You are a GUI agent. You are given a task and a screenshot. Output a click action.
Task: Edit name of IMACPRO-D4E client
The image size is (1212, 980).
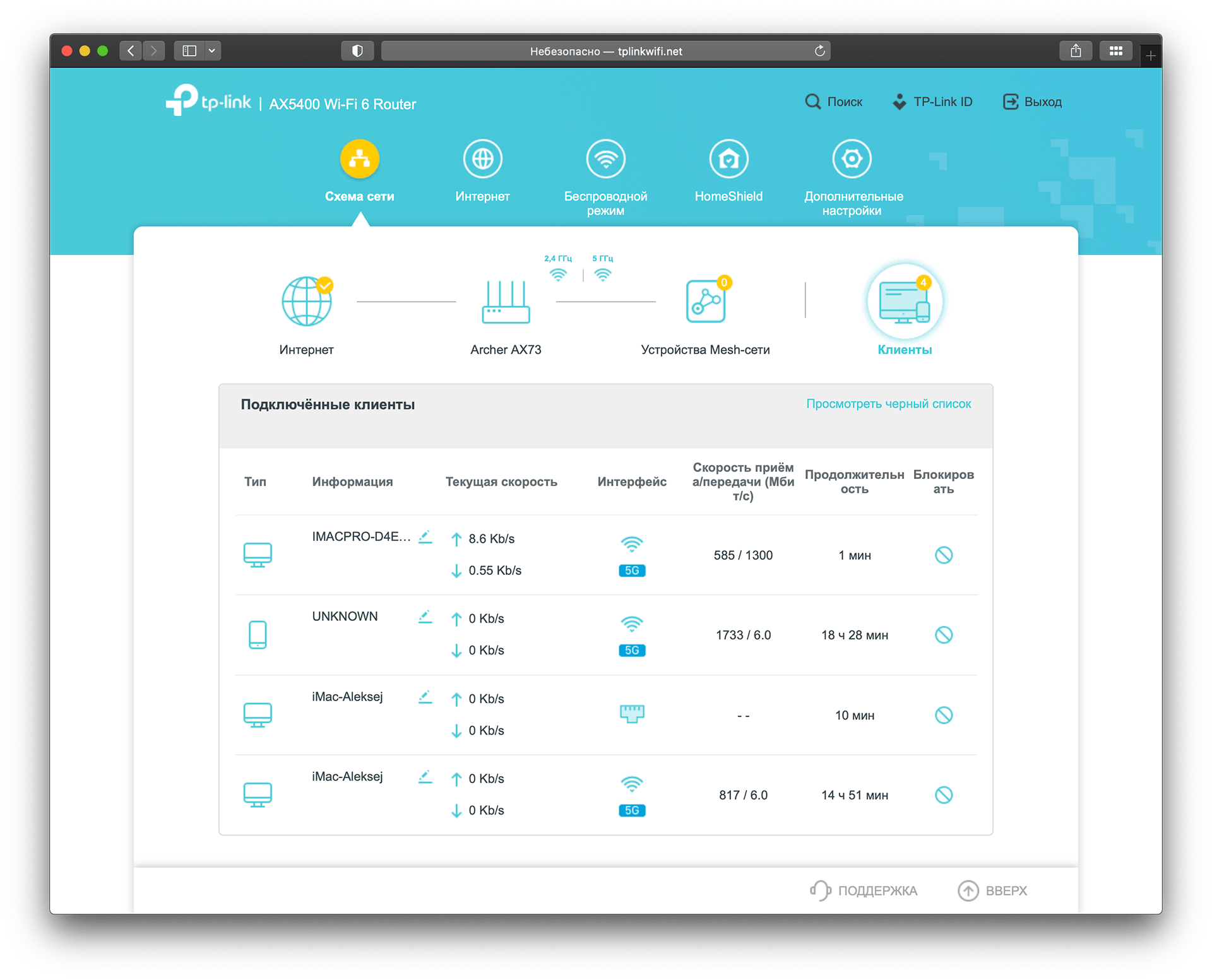(425, 537)
